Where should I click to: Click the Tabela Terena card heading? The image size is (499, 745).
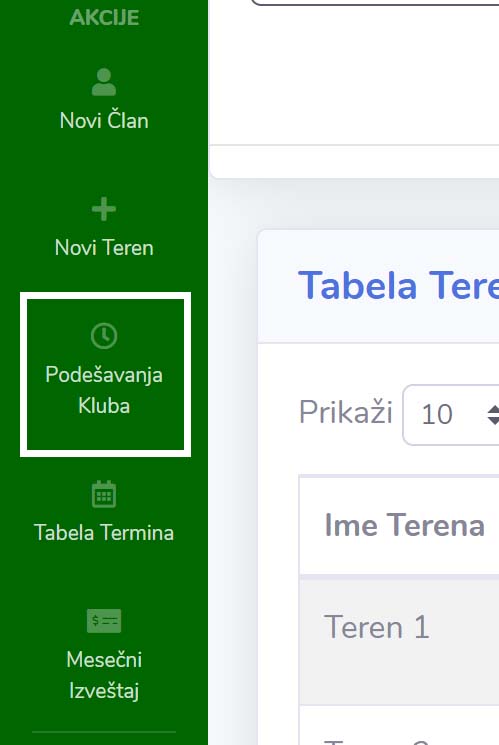click(x=398, y=286)
